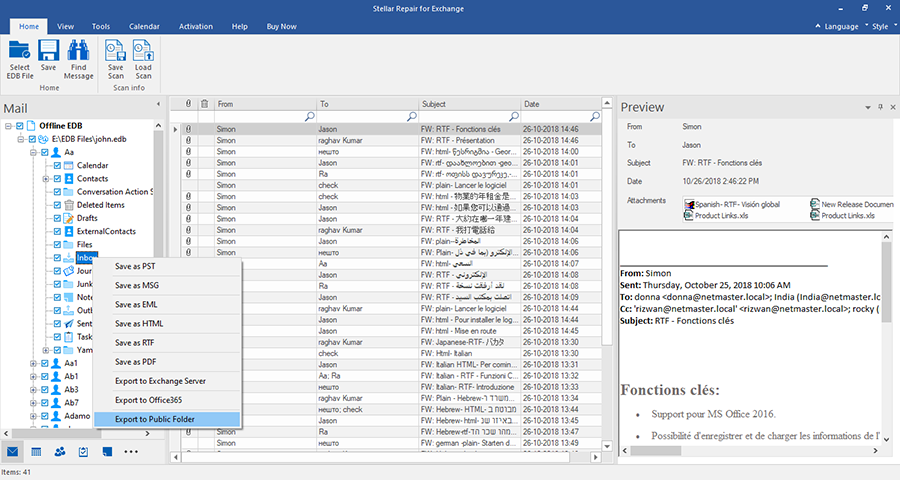Image resolution: width=900 pixels, height=480 pixels.
Task: Click the deleted-items trash column header
Action: (x=204, y=104)
